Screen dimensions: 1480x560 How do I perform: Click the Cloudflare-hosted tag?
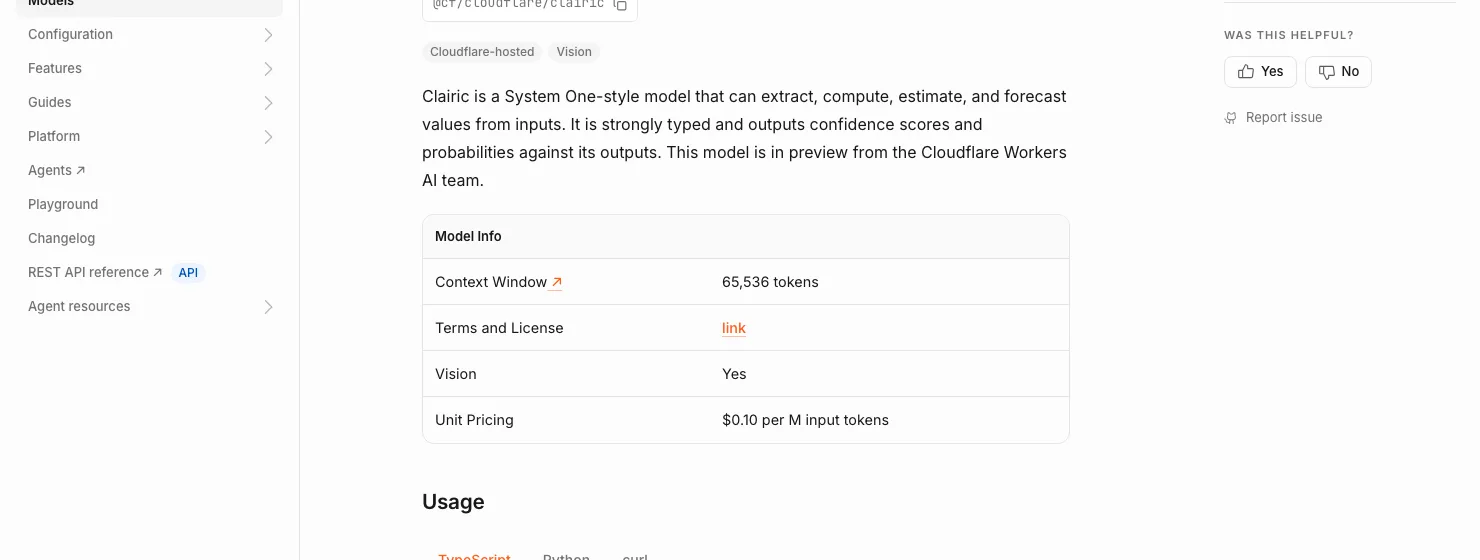[x=482, y=52]
